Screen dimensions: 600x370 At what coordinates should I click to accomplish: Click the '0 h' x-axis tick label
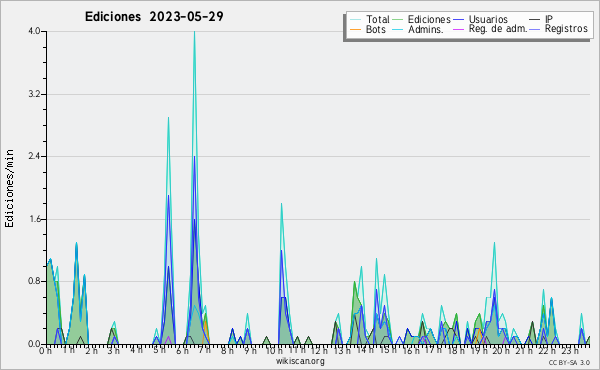click(x=45, y=350)
